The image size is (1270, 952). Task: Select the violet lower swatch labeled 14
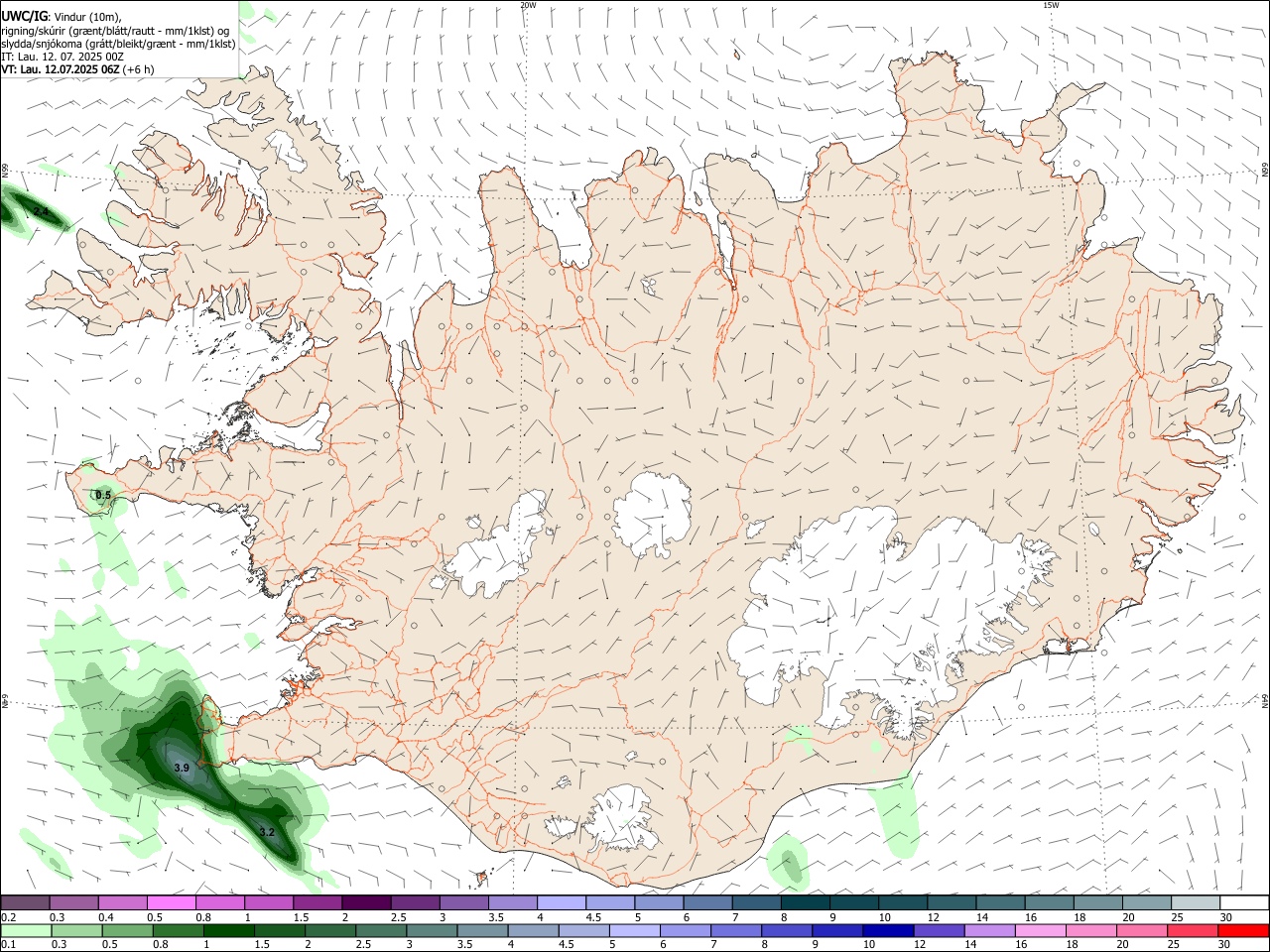point(988,930)
